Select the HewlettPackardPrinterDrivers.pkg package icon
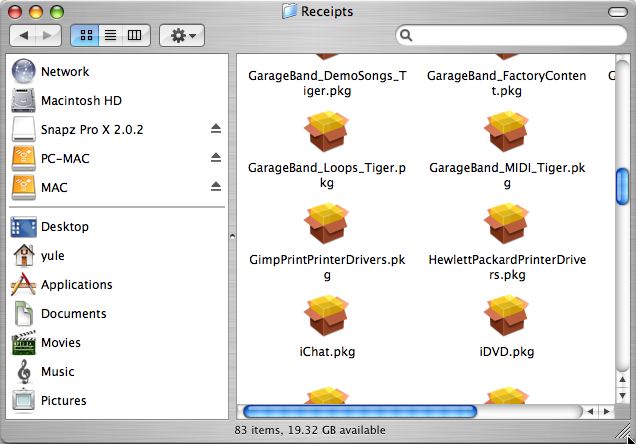The height and width of the screenshot is (444, 636). 507,223
